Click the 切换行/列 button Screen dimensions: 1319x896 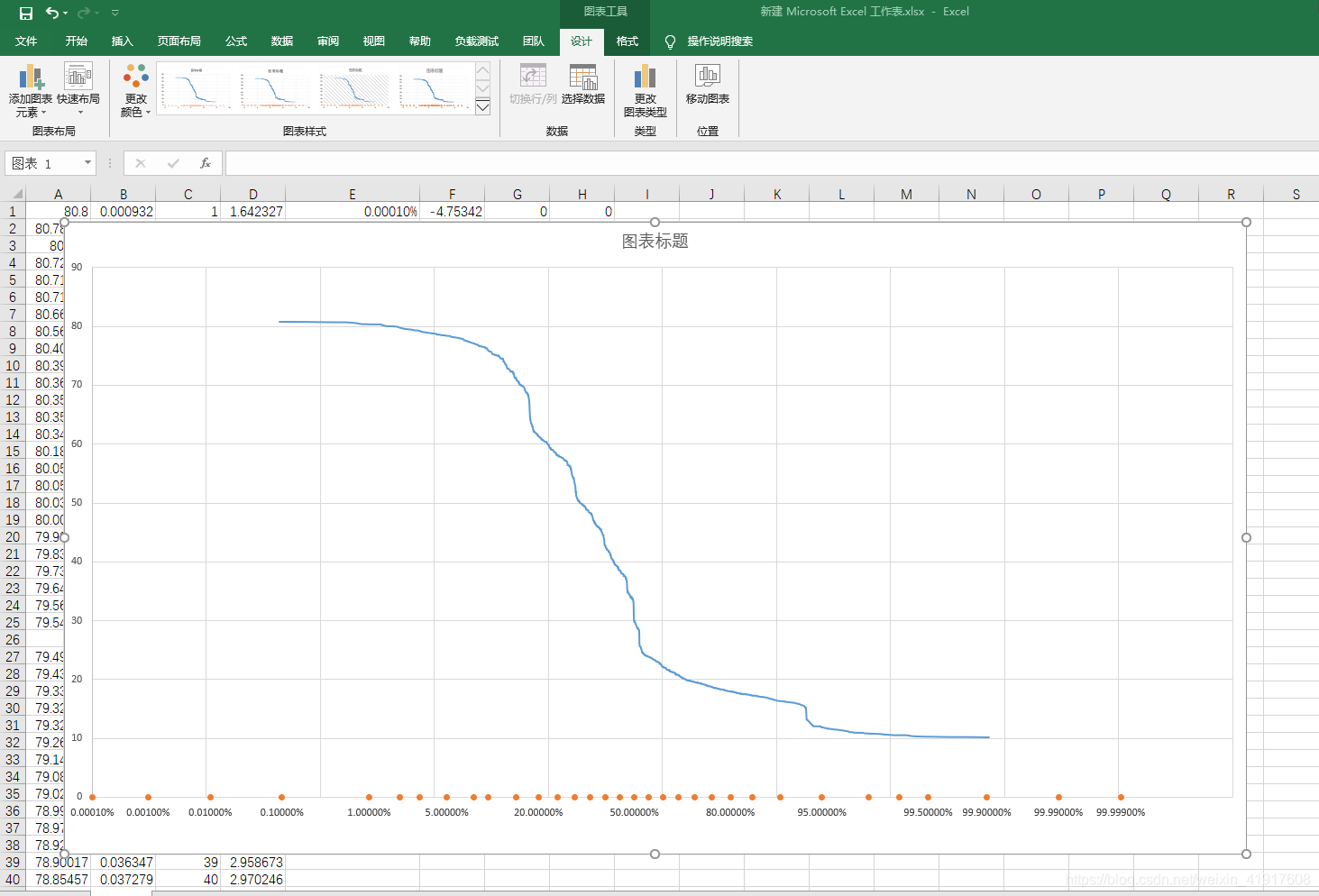click(x=533, y=85)
